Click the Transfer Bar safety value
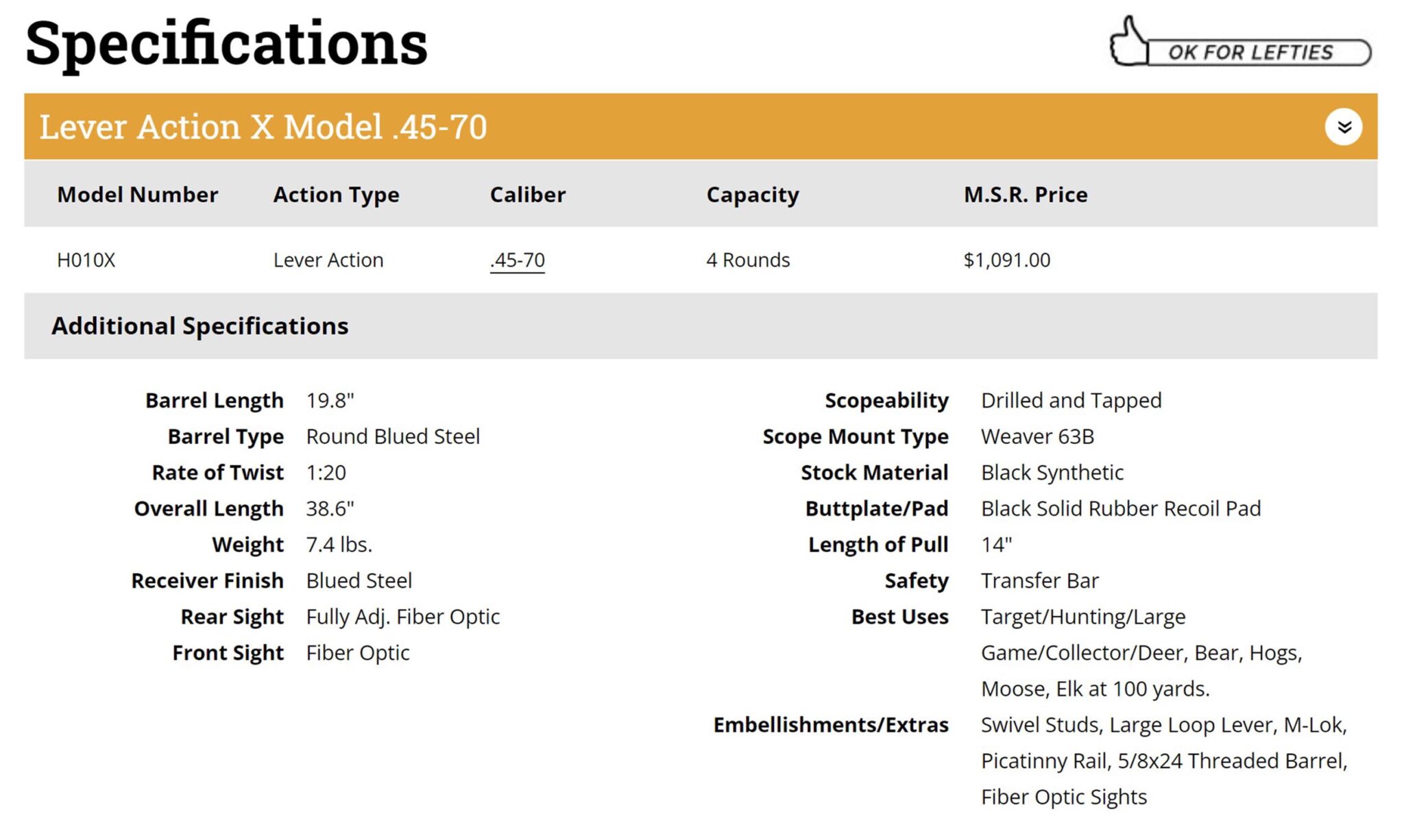Image resolution: width=1404 pixels, height=840 pixels. coord(1039,581)
